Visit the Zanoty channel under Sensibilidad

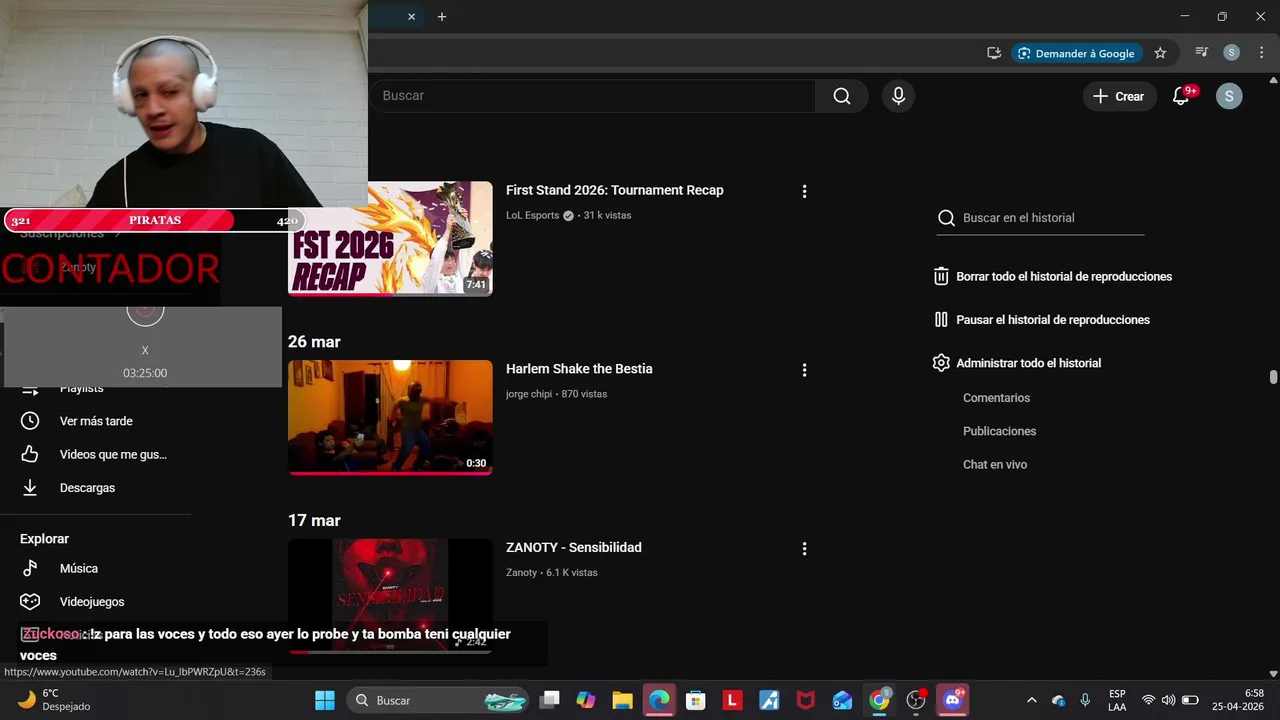(x=521, y=573)
